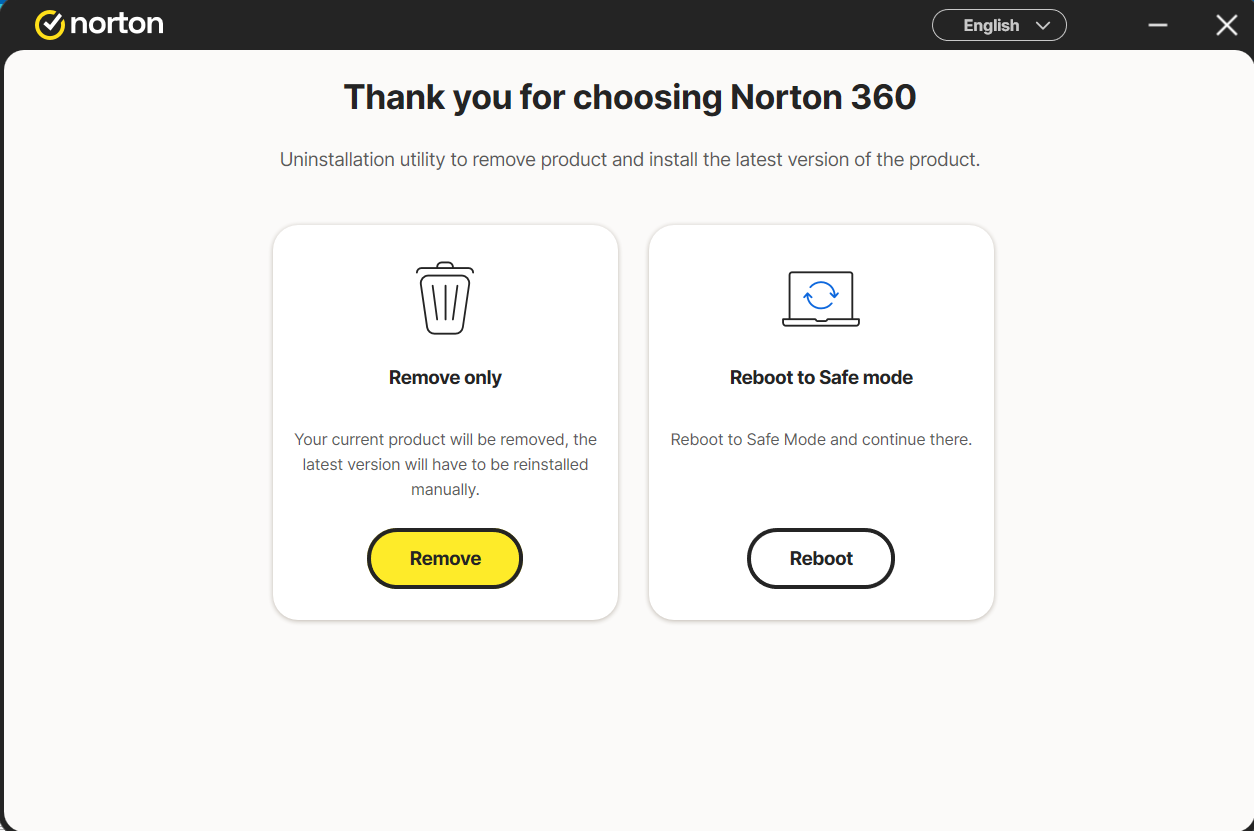Click the laptop with refresh arrows icon

pyautogui.click(x=821, y=298)
